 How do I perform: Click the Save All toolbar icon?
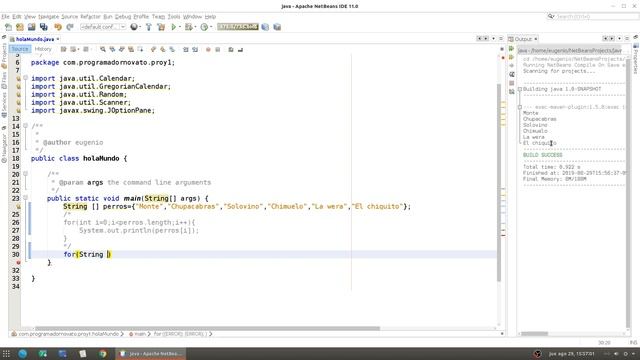tap(44, 27)
